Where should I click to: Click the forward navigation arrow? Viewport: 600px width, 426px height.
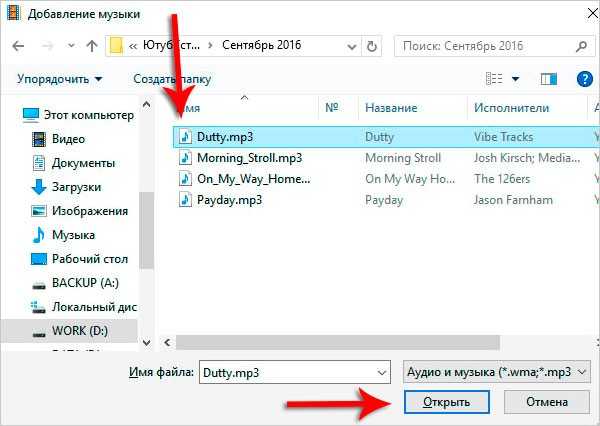47,46
